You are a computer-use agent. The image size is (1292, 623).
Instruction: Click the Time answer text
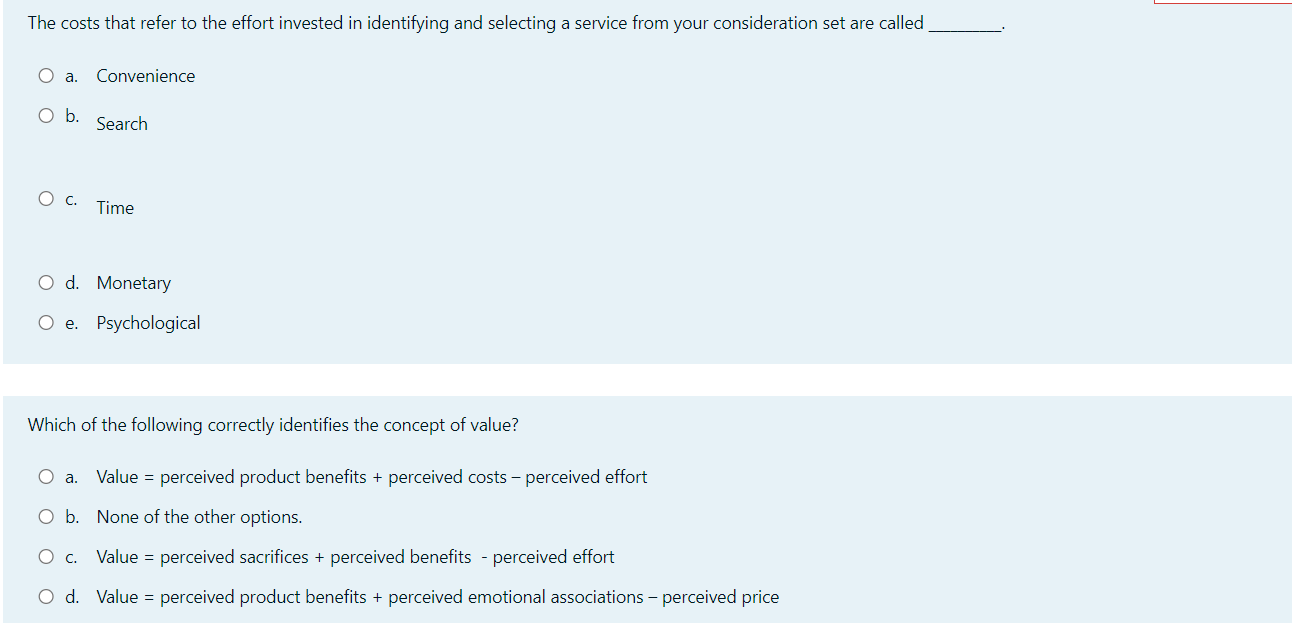pyautogui.click(x=115, y=208)
